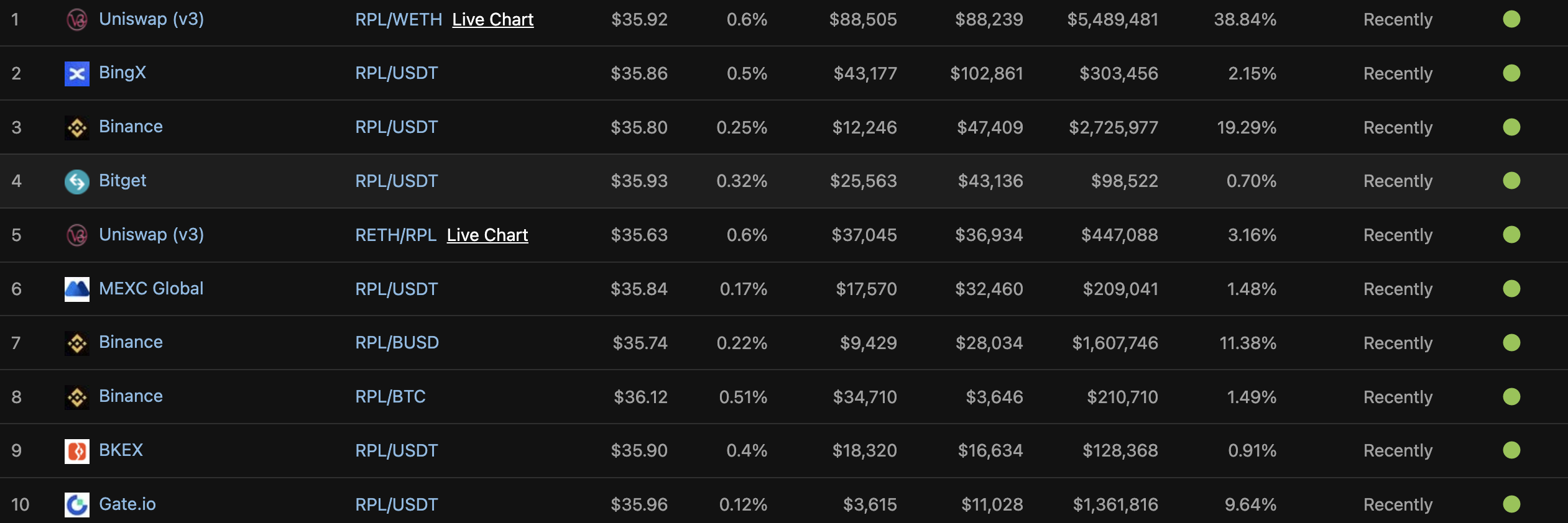Select the BingX exchange logo

pos(77,73)
